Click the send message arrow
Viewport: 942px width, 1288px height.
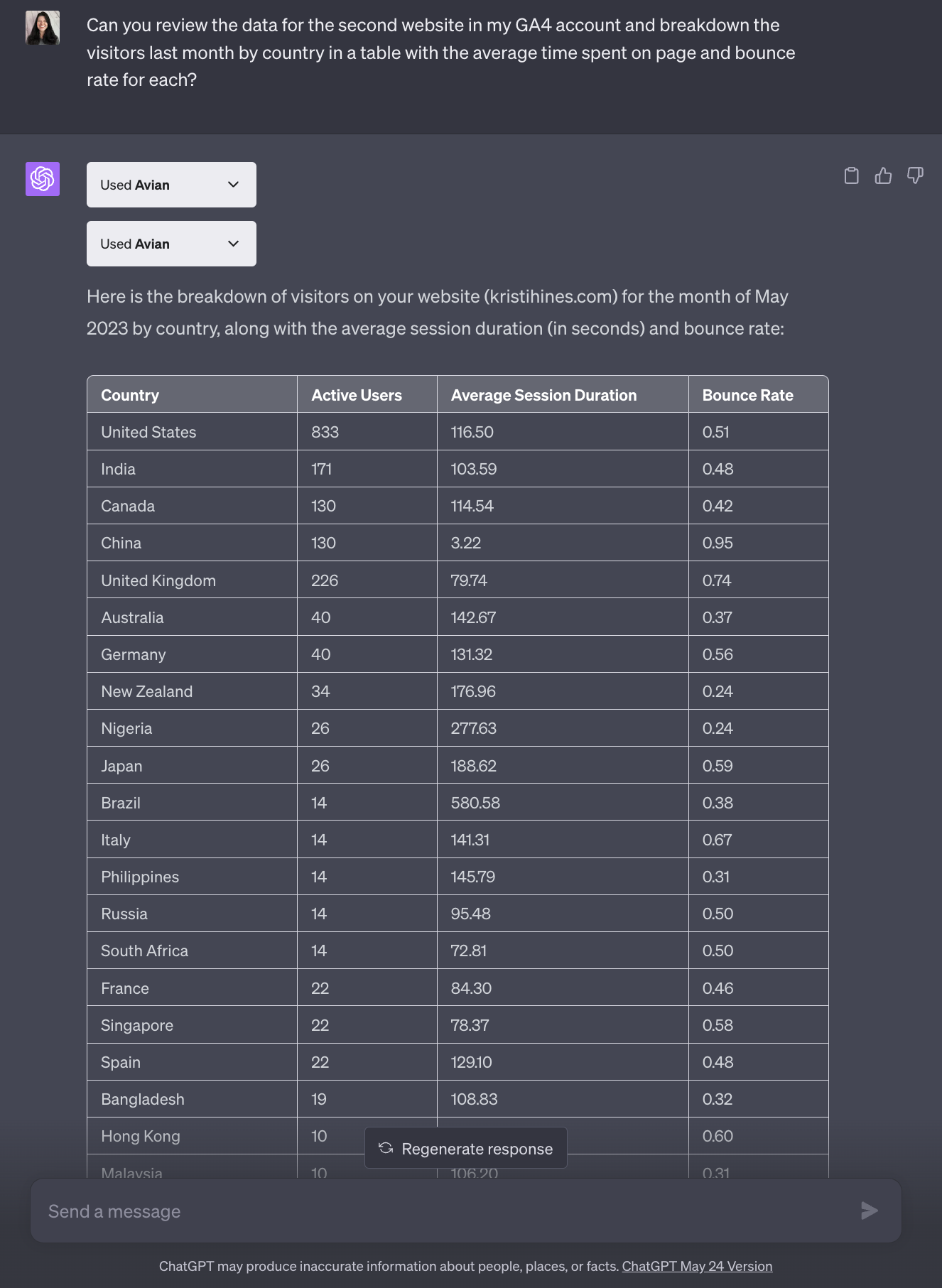coord(870,1211)
